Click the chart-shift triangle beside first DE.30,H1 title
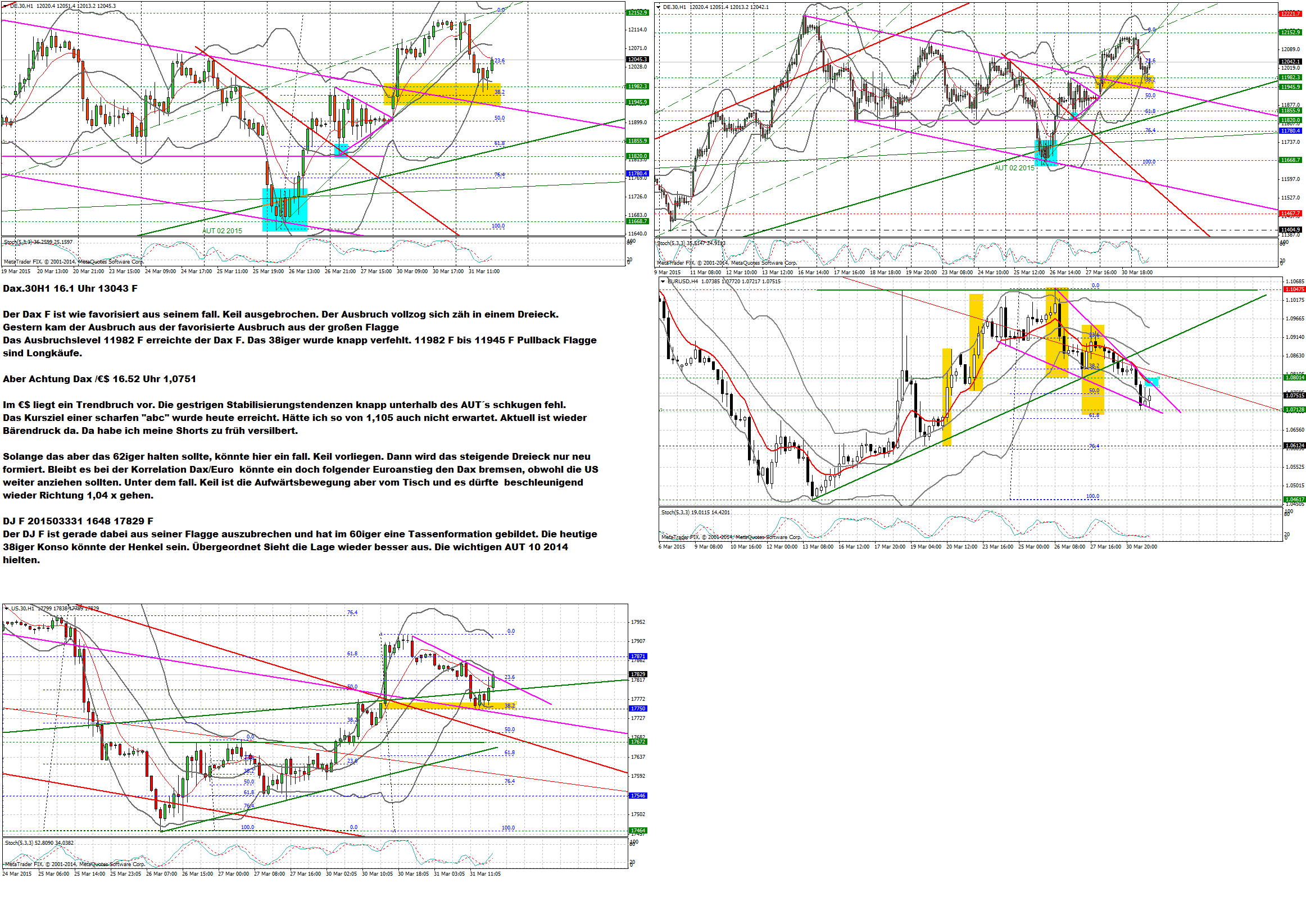 click(x=6, y=6)
